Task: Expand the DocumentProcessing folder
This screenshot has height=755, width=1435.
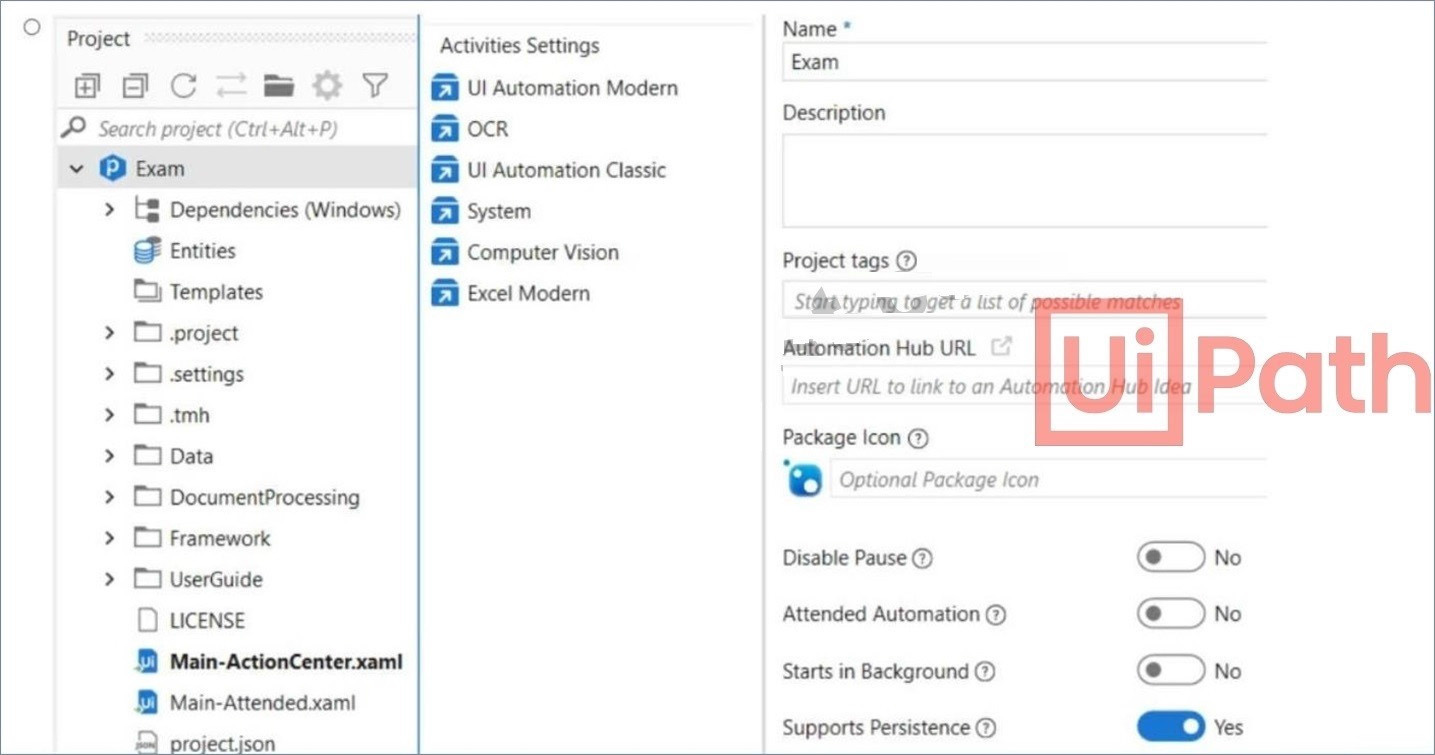Action: point(110,497)
